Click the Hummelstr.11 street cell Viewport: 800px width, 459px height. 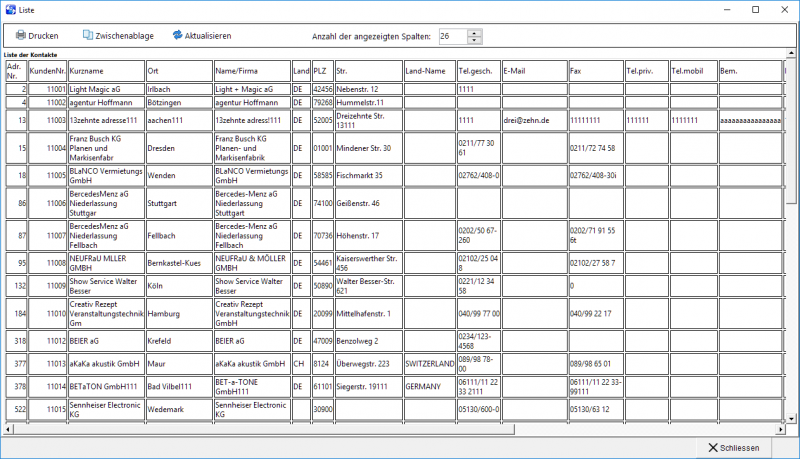coord(369,103)
